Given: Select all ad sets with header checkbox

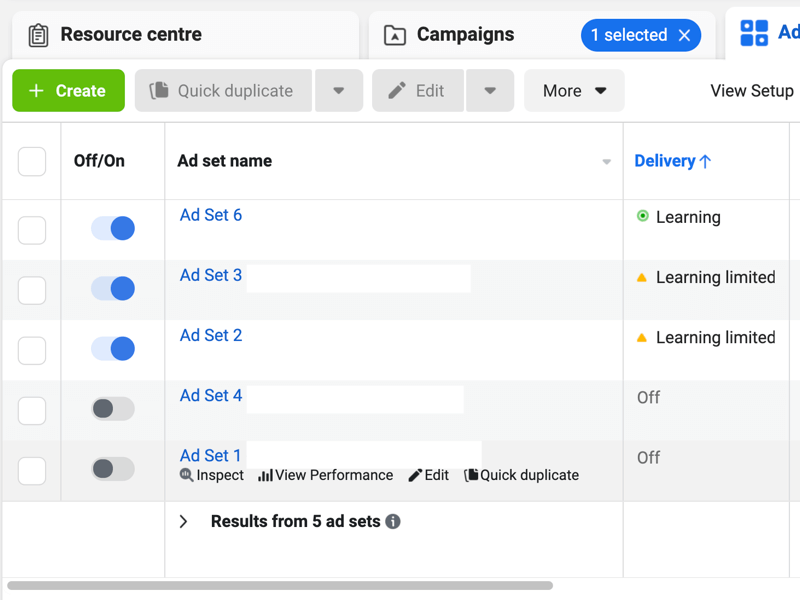Looking at the screenshot, I should coord(32,161).
